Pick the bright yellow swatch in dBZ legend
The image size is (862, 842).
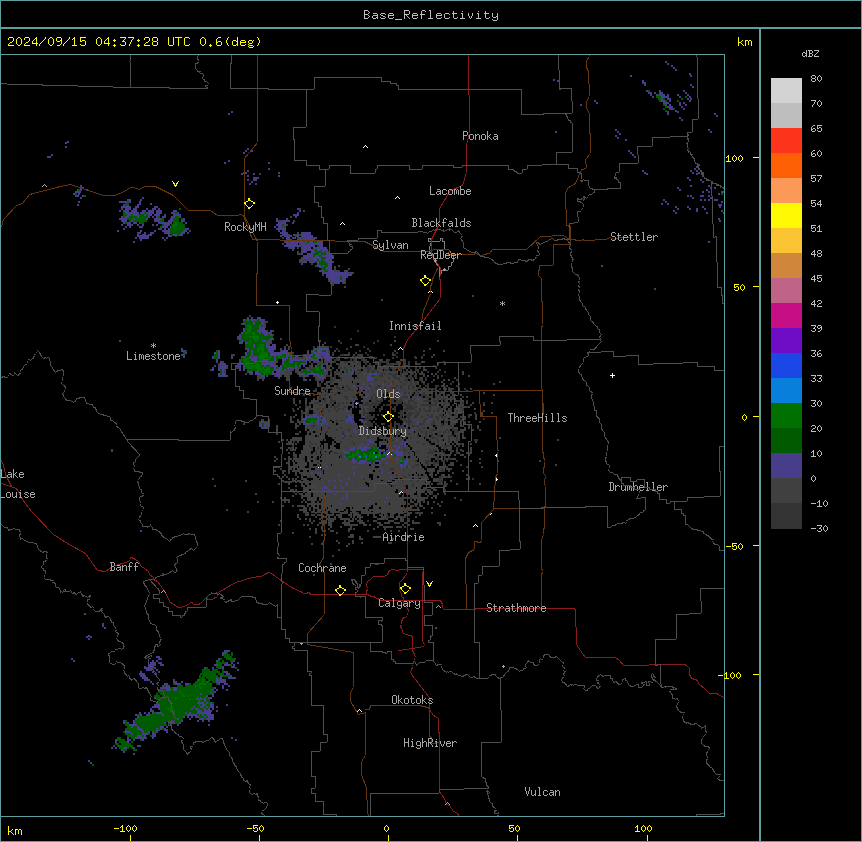click(786, 215)
